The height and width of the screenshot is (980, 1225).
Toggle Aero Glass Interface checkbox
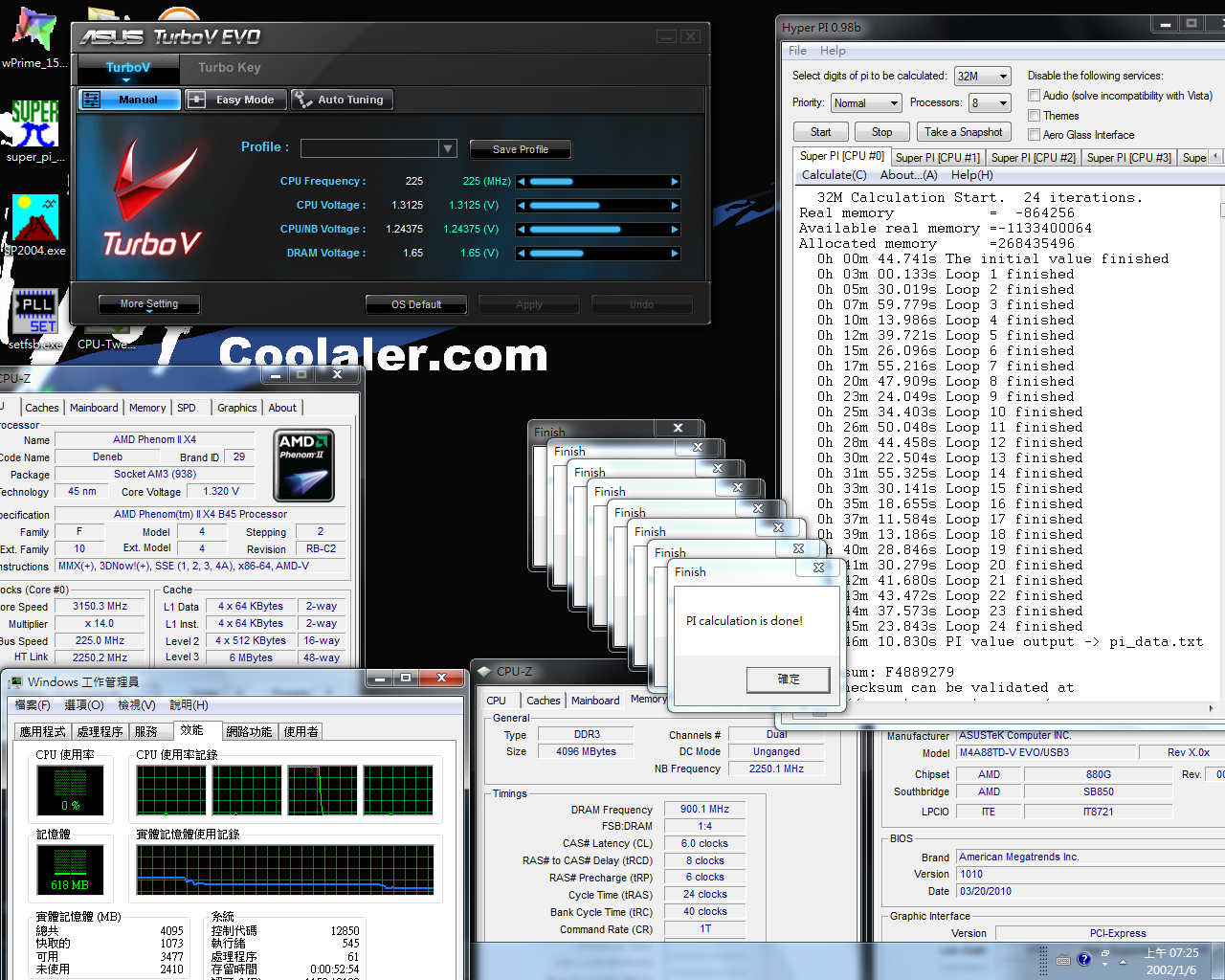1034,135
